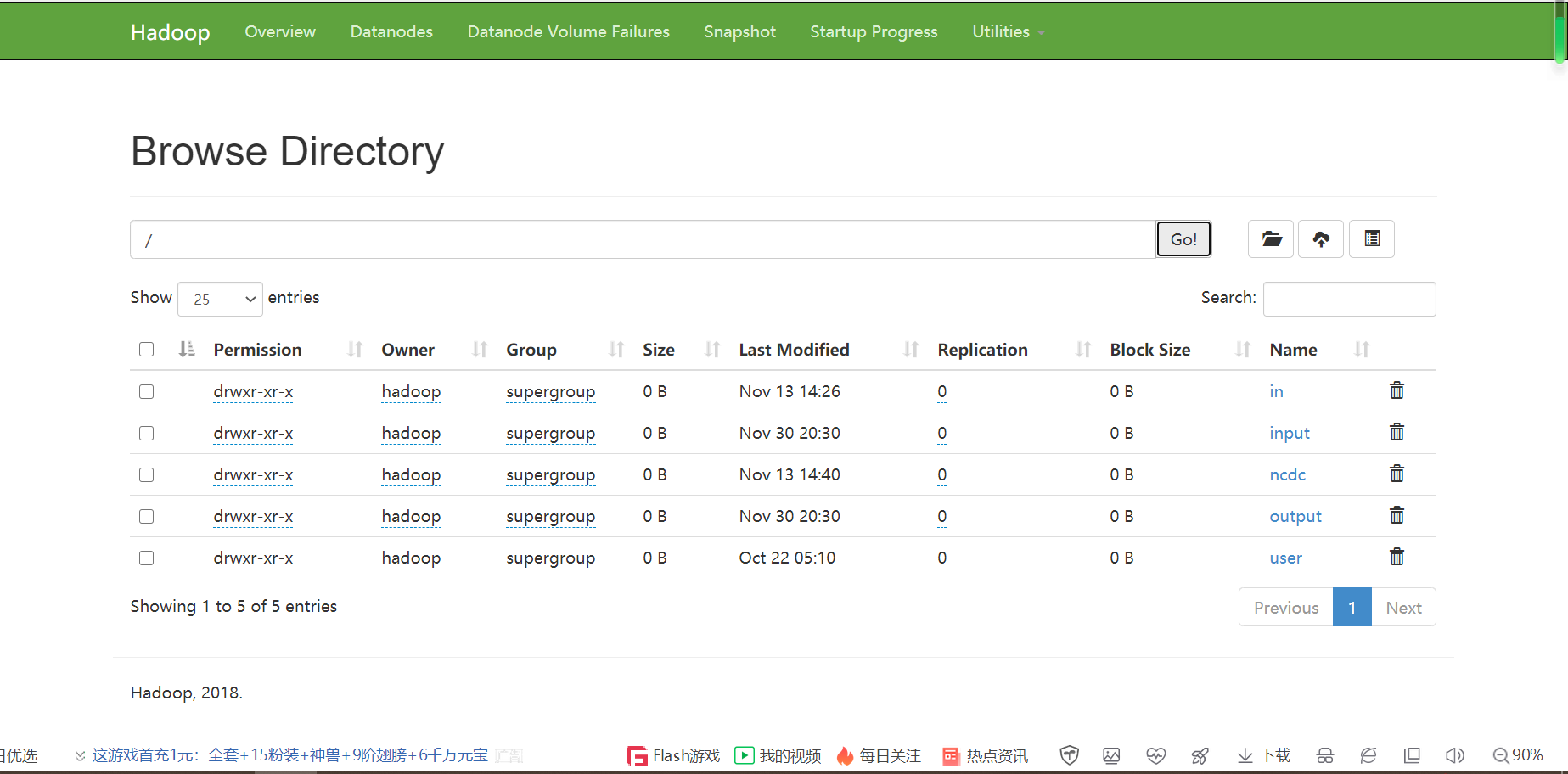This screenshot has height=774, width=1568.
Task: Go to the Datanodes page
Action: click(x=391, y=31)
